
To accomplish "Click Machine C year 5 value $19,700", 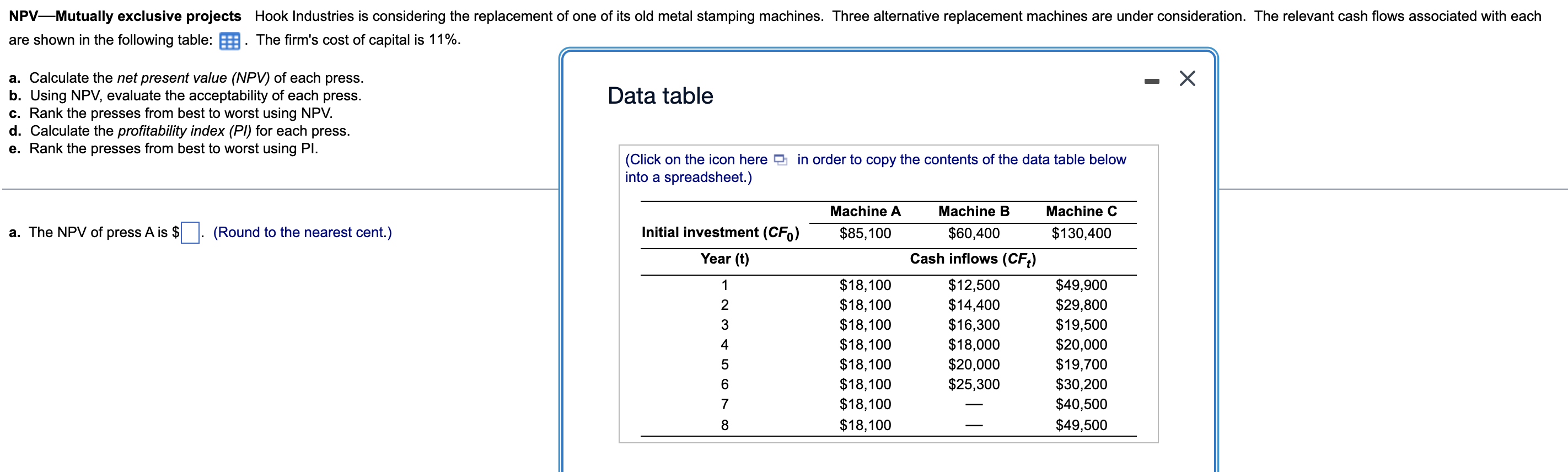I will [x=1081, y=364].
